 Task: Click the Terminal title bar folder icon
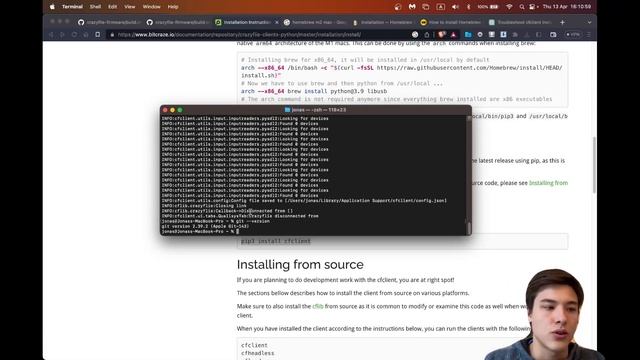287,110
